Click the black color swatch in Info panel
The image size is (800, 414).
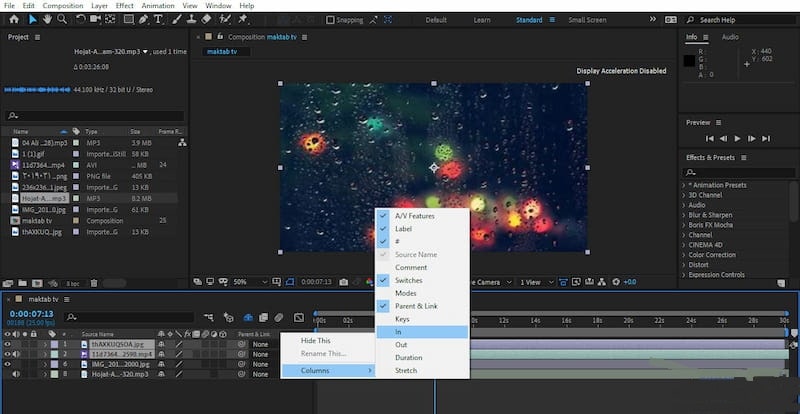tap(690, 62)
